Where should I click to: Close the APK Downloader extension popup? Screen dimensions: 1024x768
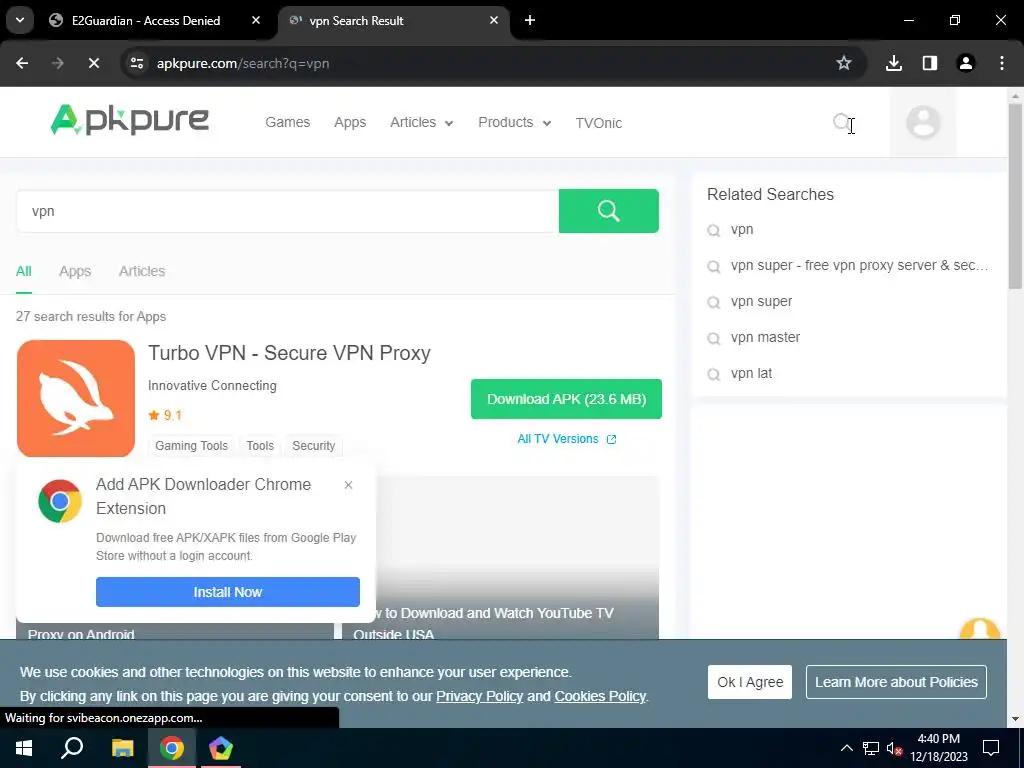[348, 485]
